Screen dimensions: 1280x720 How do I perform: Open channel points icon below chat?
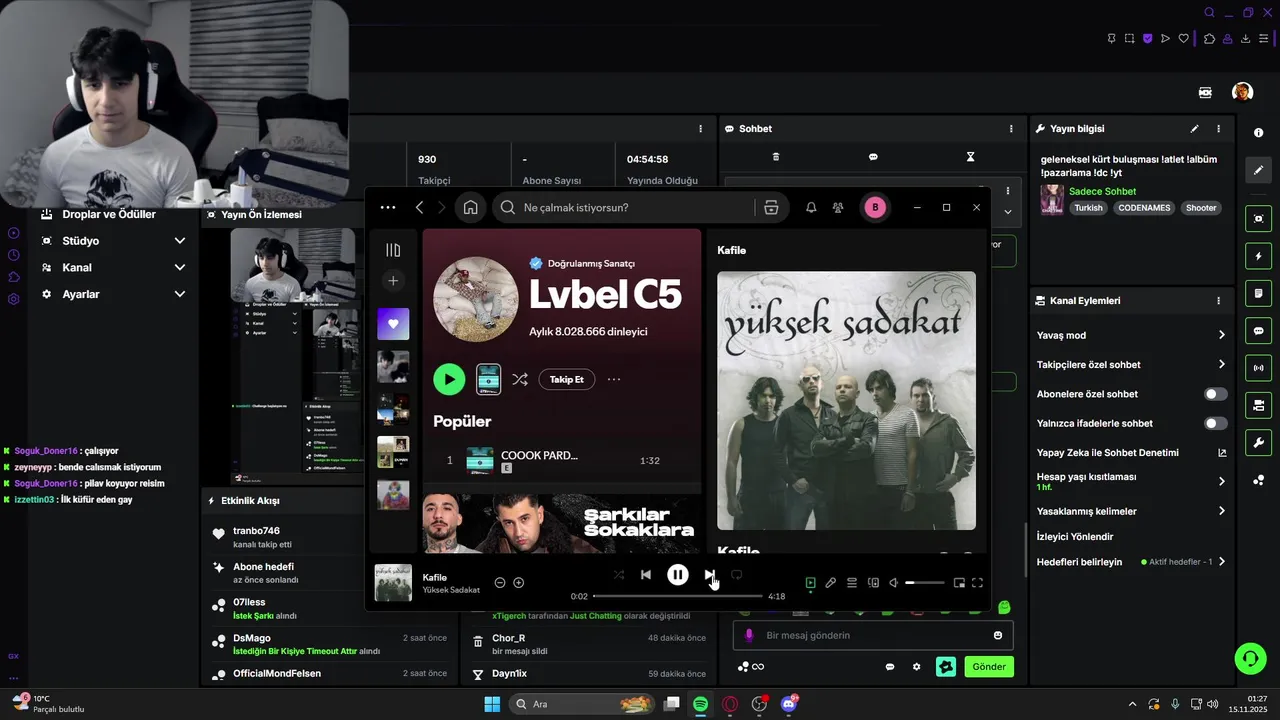click(x=743, y=667)
